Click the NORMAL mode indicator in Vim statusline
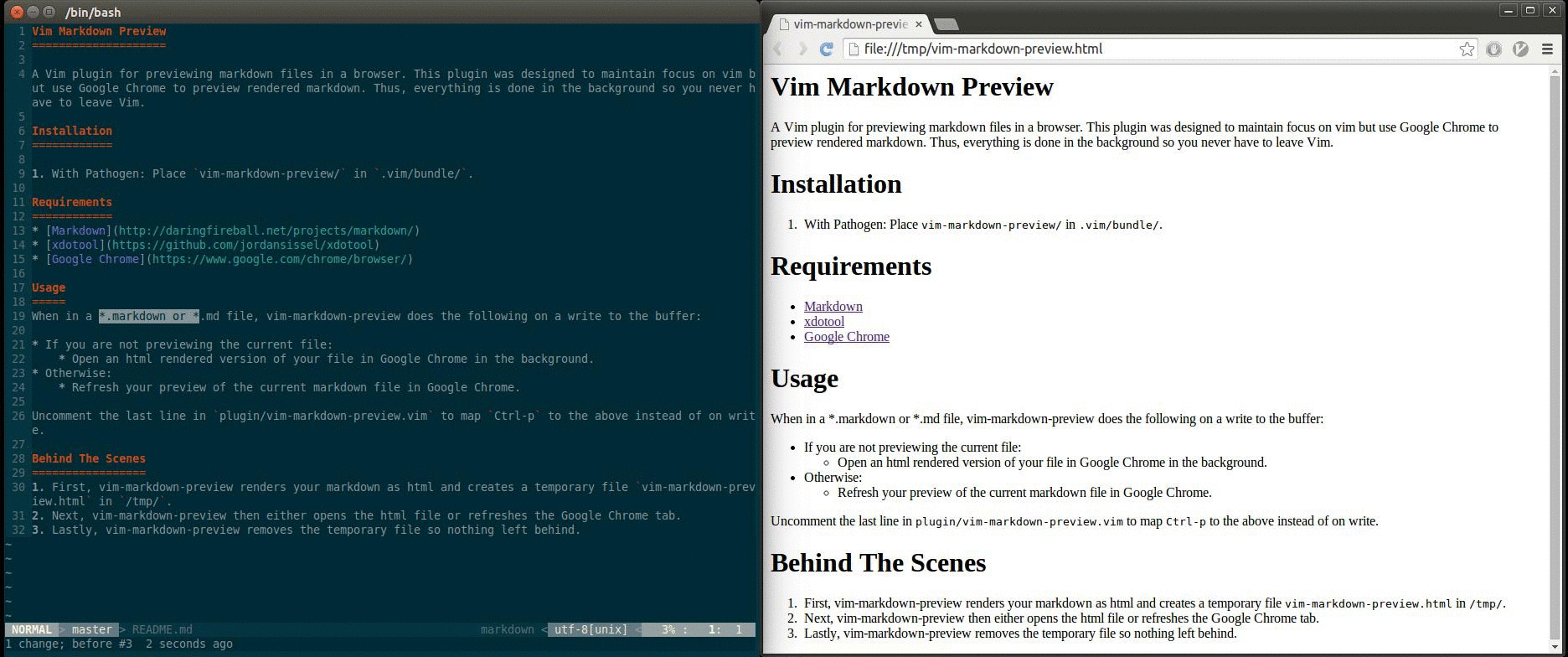The width and height of the screenshot is (1568, 657). tap(32, 629)
